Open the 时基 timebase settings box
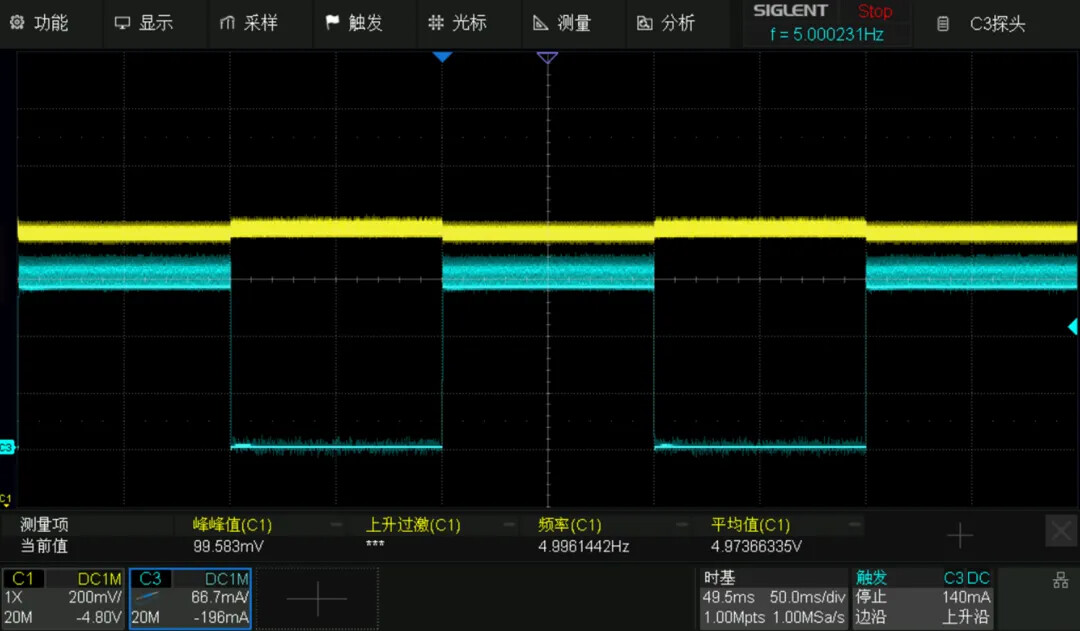1080x631 pixels. pos(773,598)
